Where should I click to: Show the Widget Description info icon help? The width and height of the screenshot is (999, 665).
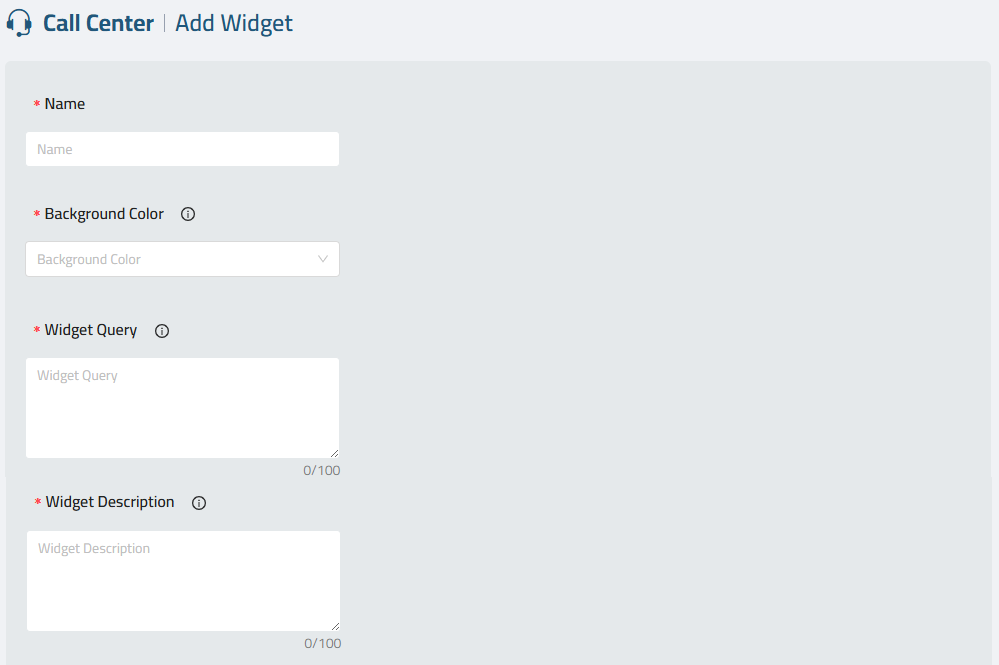pos(199,503)
